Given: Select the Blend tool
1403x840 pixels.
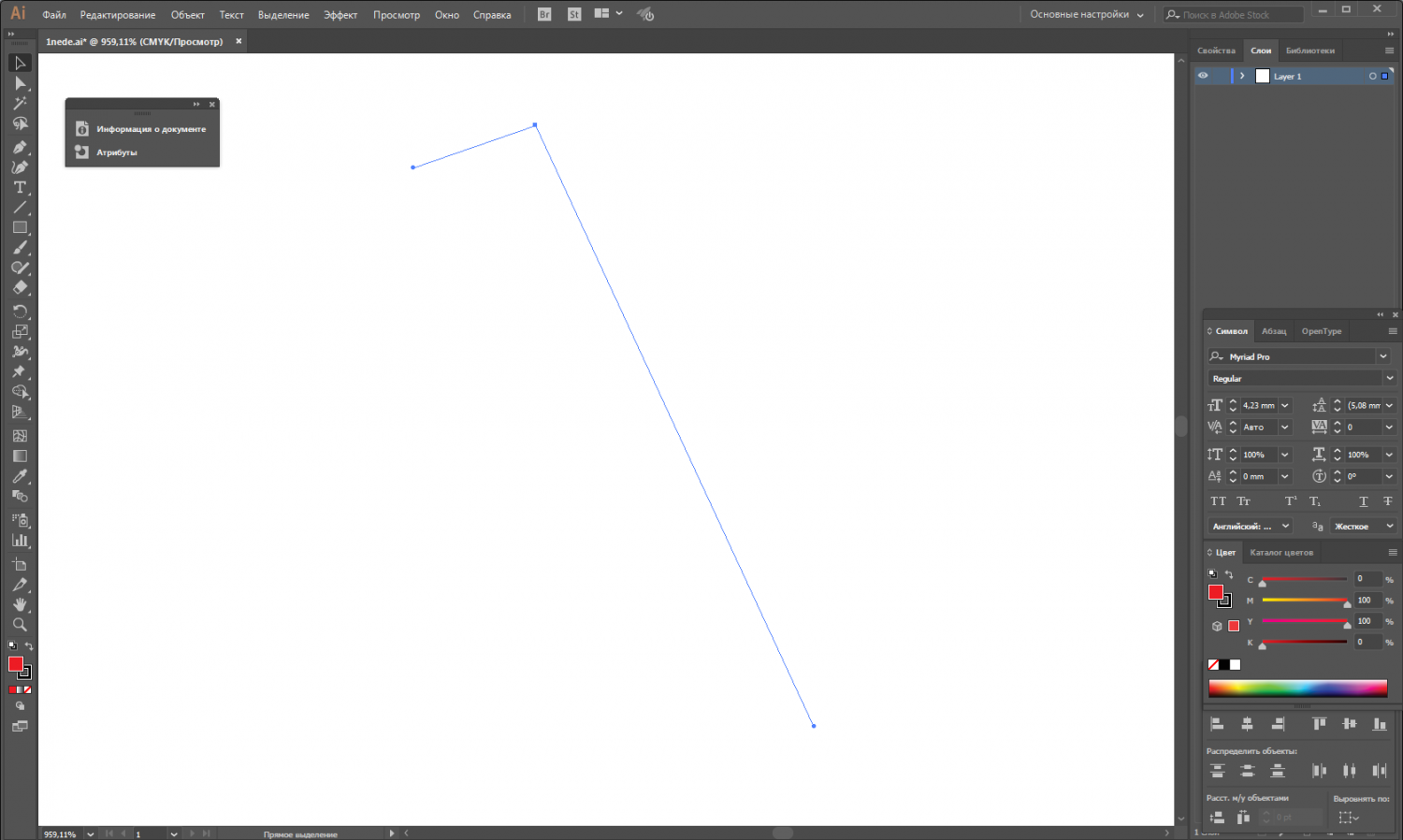Looking at the screenshot, I should 20,496.
